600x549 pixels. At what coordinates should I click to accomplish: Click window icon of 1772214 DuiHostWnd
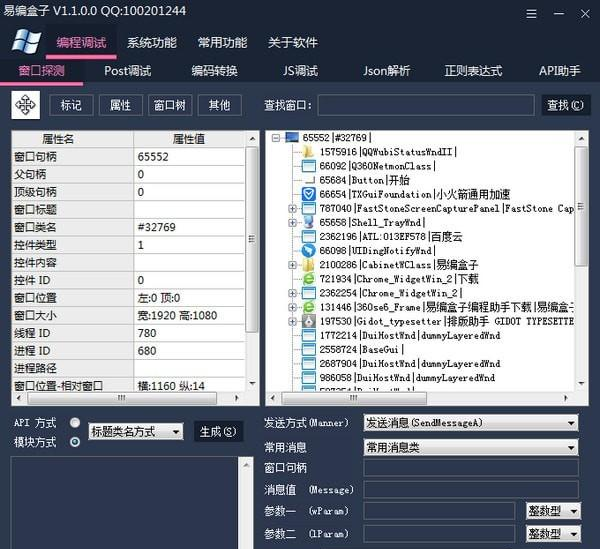click(308, 336)
